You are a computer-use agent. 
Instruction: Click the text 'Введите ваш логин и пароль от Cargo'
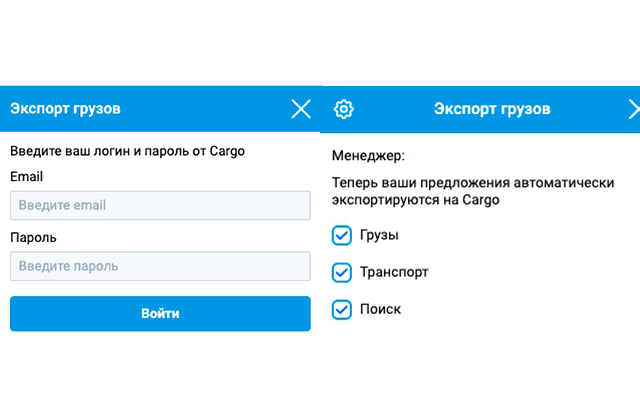(127, 151)
